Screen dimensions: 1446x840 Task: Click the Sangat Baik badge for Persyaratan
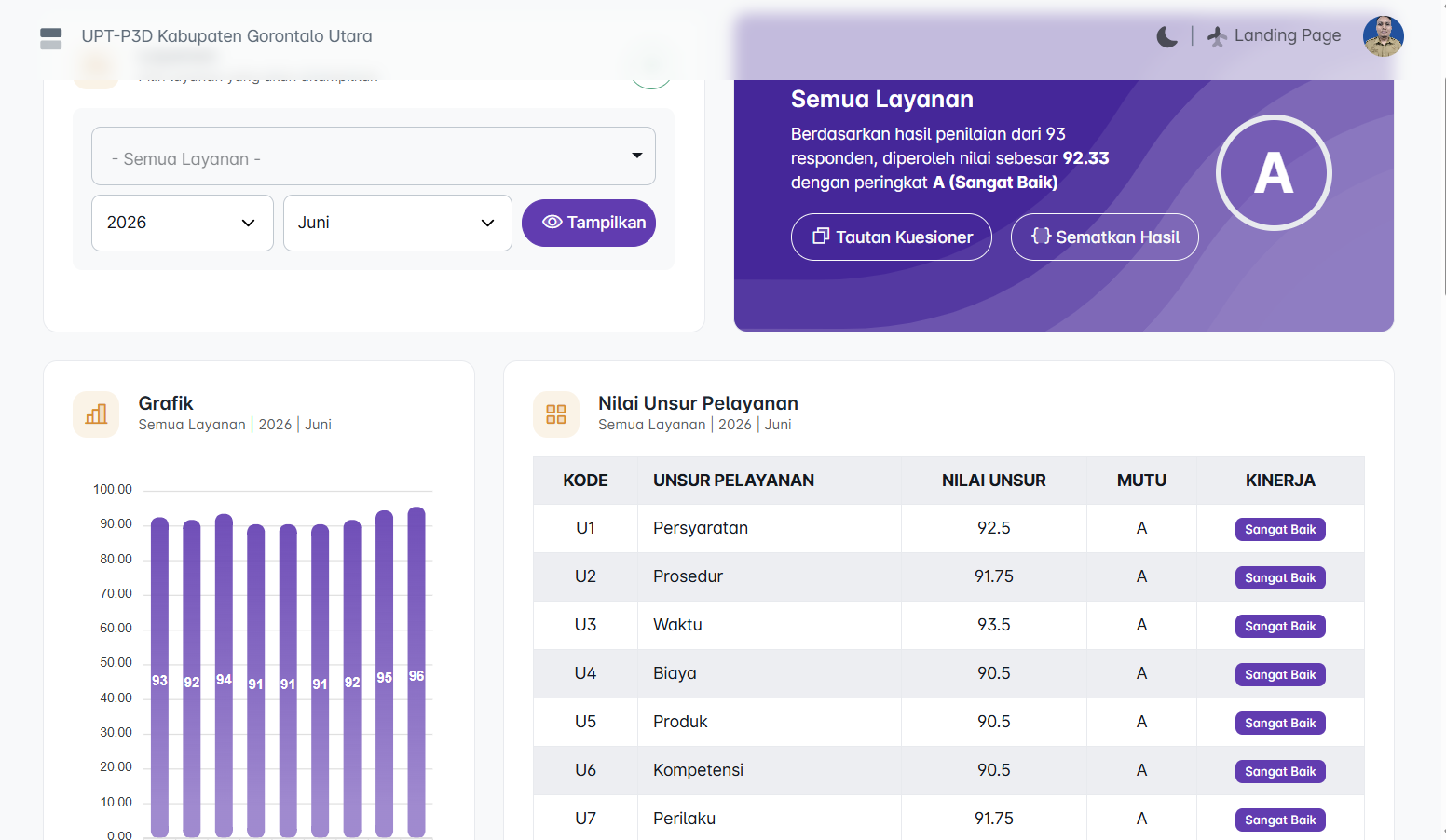pos(1280,529)
